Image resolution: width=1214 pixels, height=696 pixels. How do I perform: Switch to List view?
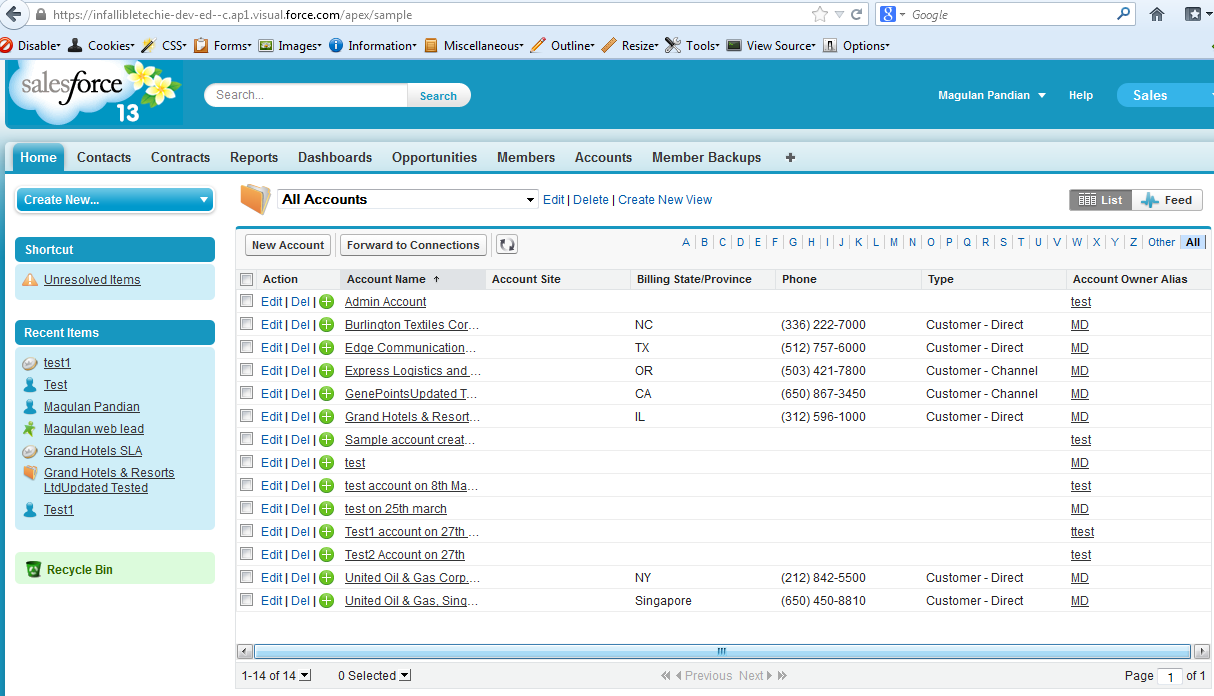pos(1101,200)
